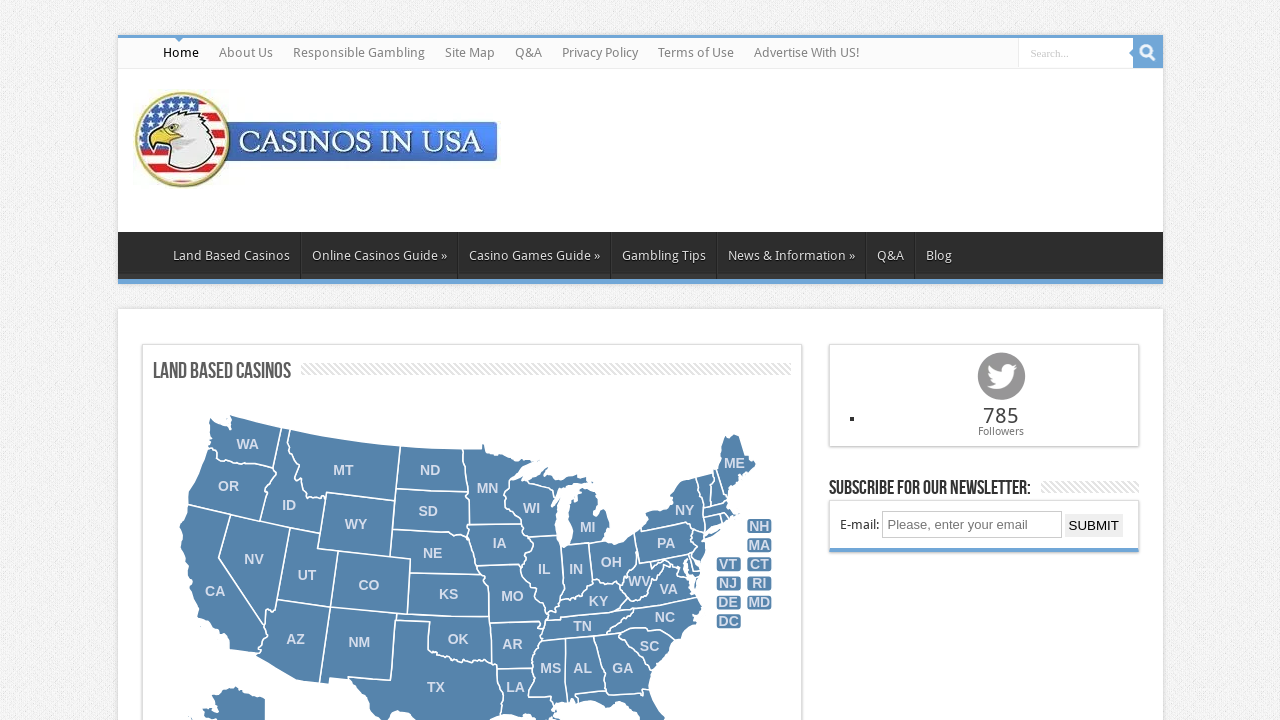Expand Casino Games Guide menu
This screenshot has height=720, width=1280.
pos(534,256)
